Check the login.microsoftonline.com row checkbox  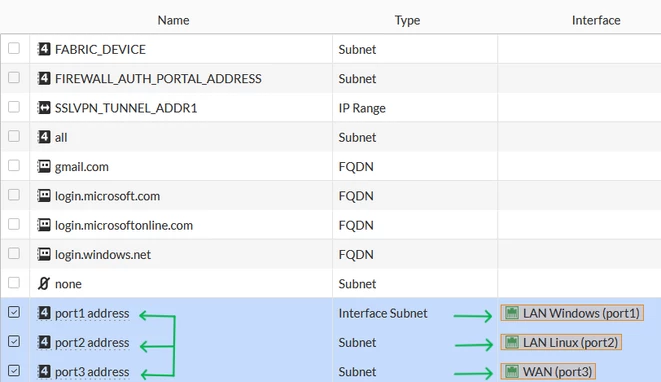14,224
